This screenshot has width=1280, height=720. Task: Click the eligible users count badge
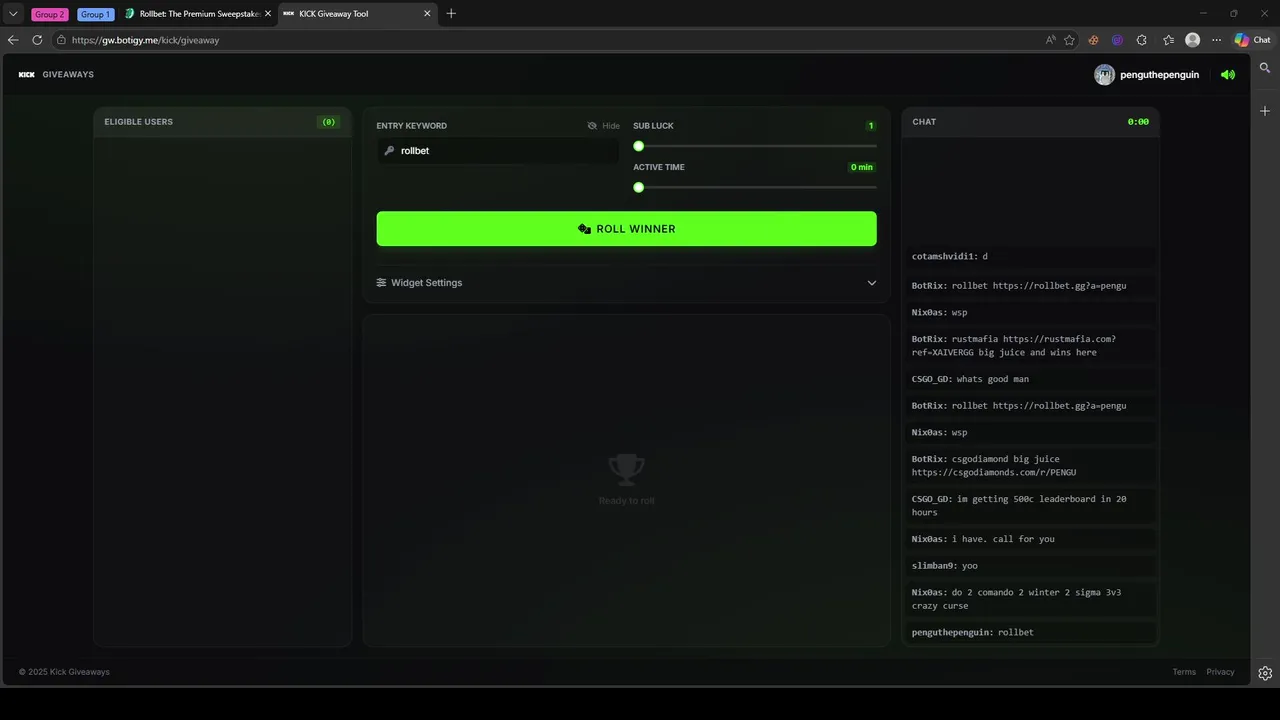coord(328,122)
